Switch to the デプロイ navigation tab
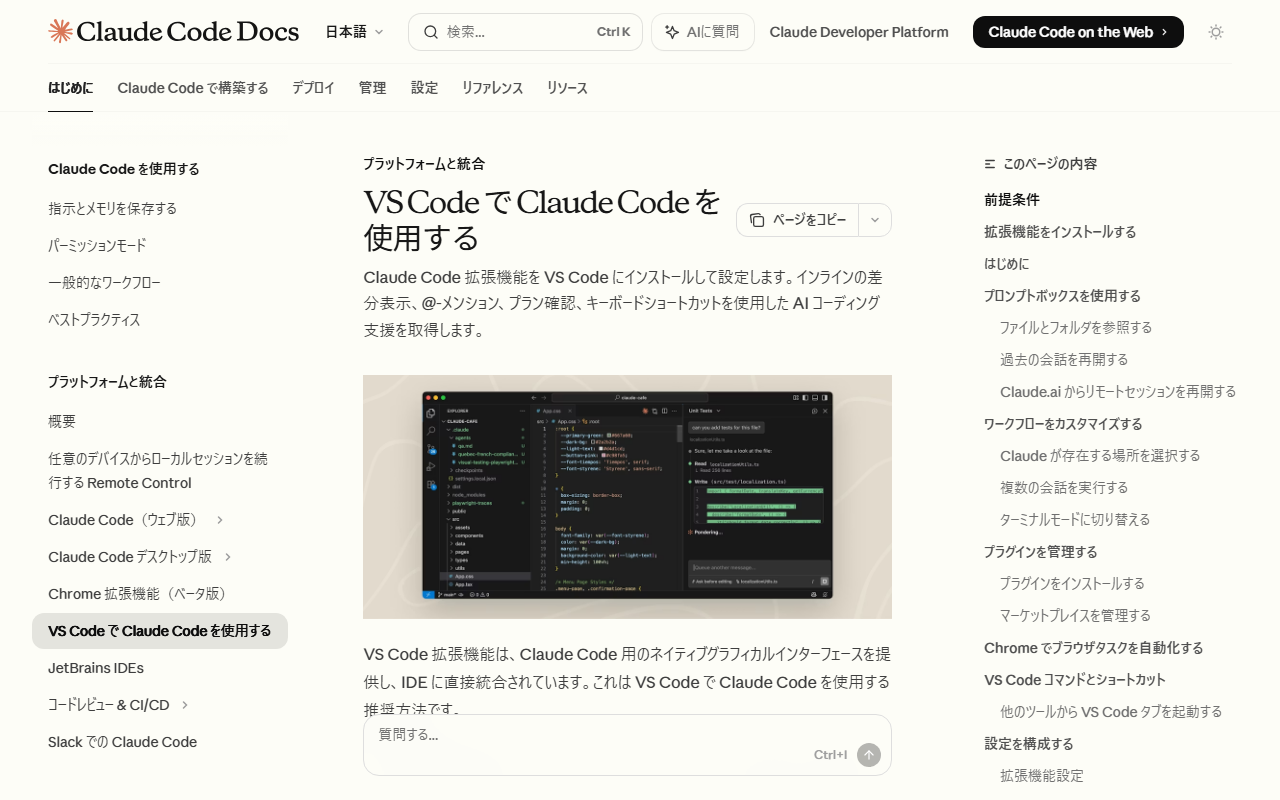This screenshot has width=1280, height=800. pos(313,88)
